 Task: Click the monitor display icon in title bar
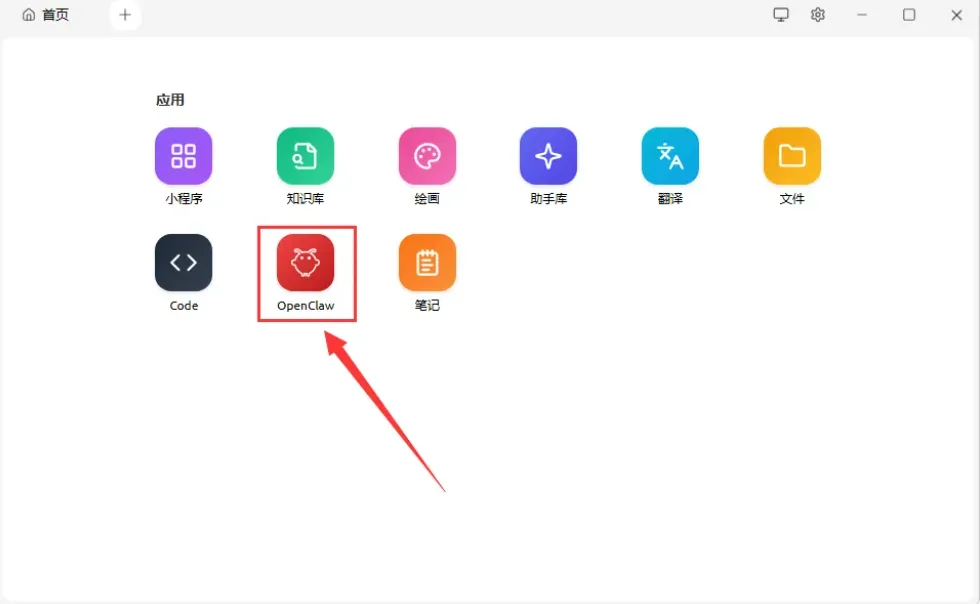[x=781, y=14]
